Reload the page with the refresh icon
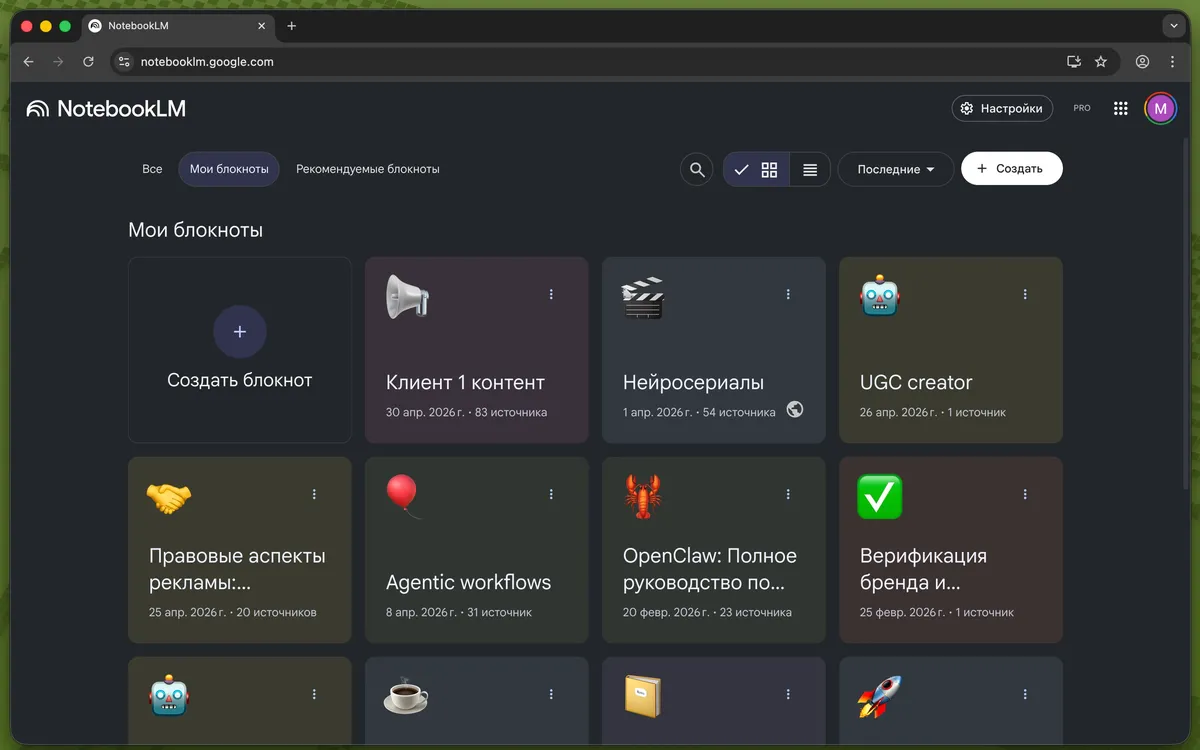 click(x=88, y=61)
